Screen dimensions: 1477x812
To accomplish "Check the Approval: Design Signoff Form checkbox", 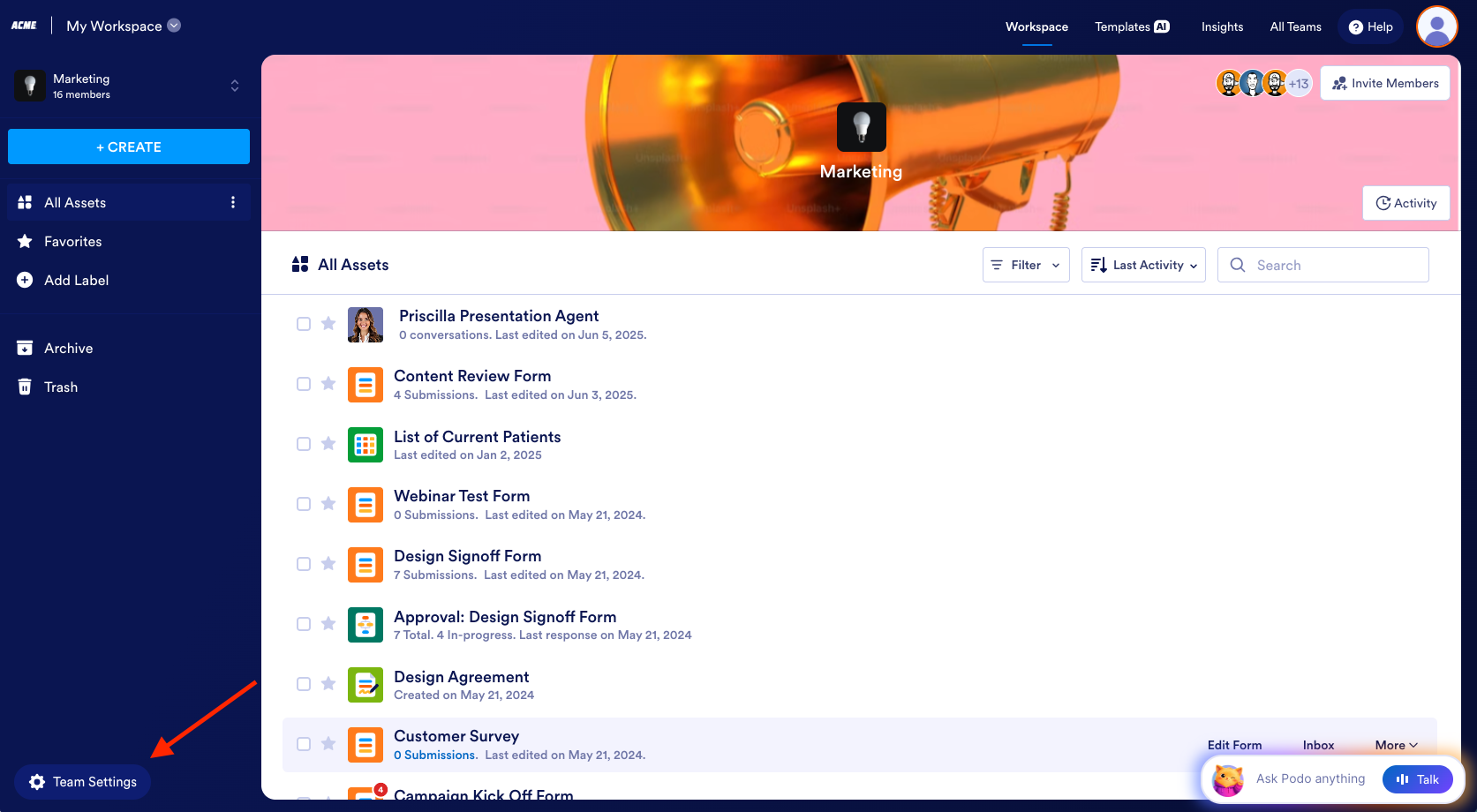I will 304,624.
